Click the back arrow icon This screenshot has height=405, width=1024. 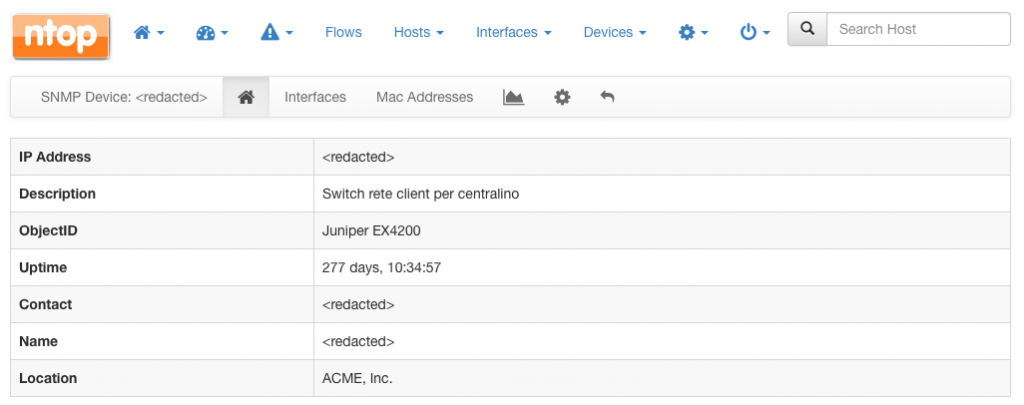pos(607,97)
